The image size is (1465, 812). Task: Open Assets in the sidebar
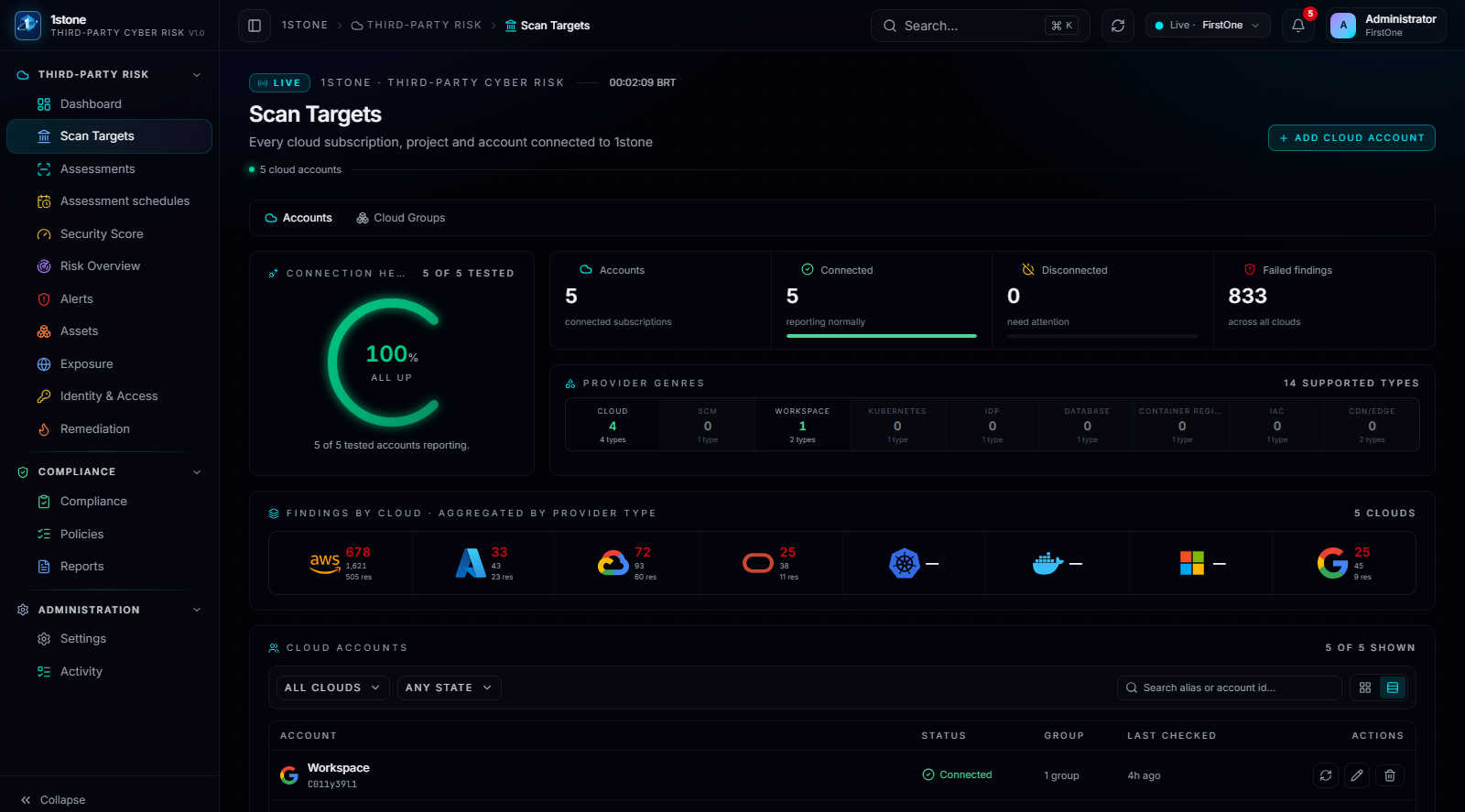[109, 331]
